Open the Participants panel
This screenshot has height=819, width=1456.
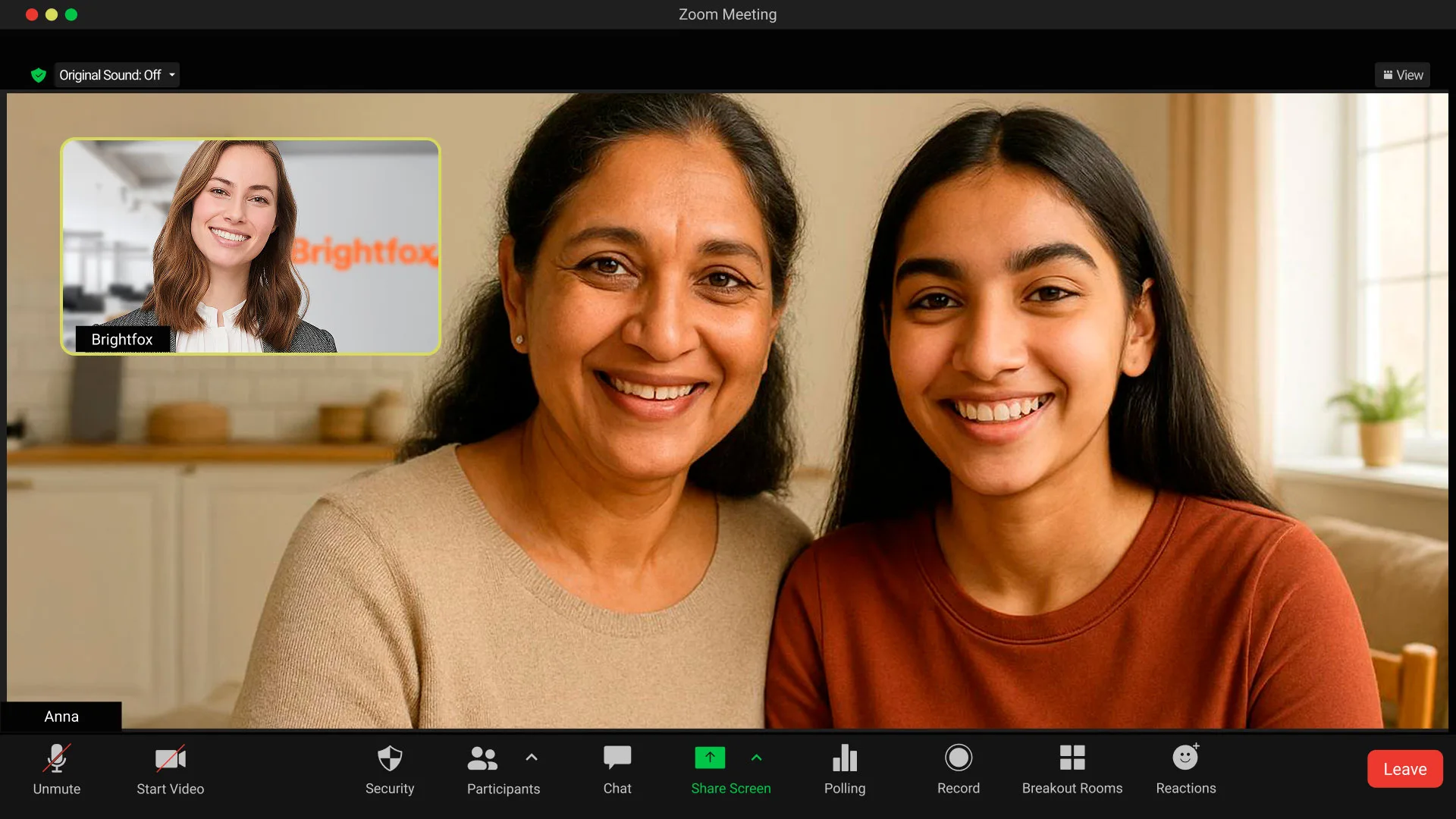click(483, 758)
